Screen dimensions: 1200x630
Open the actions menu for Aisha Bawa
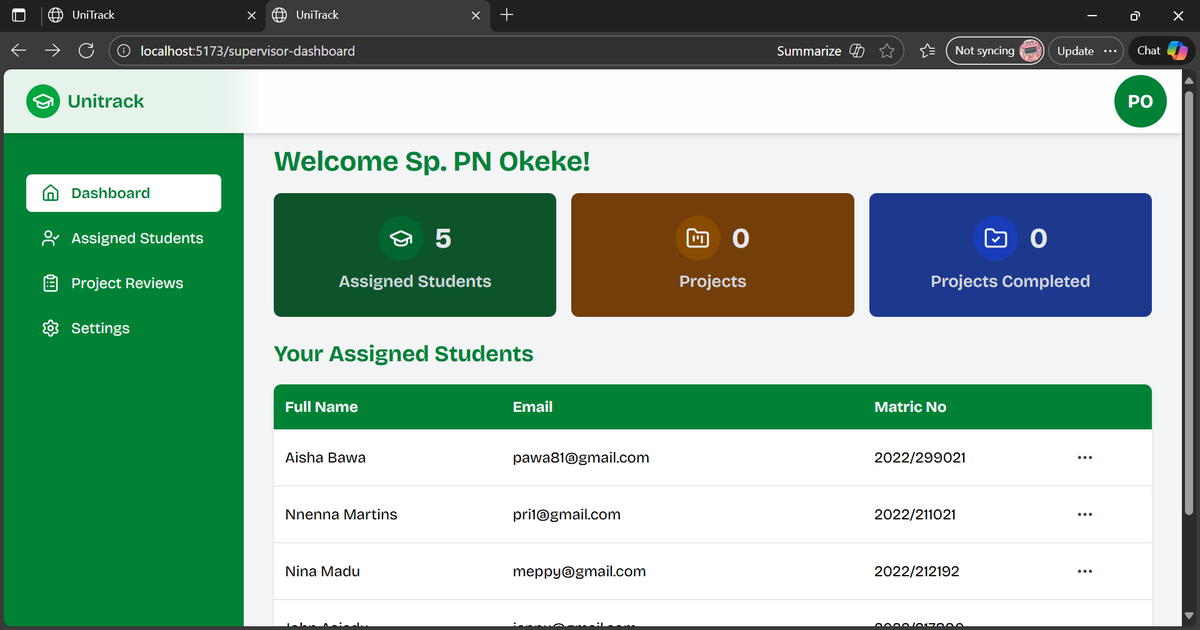[1085, 457]
